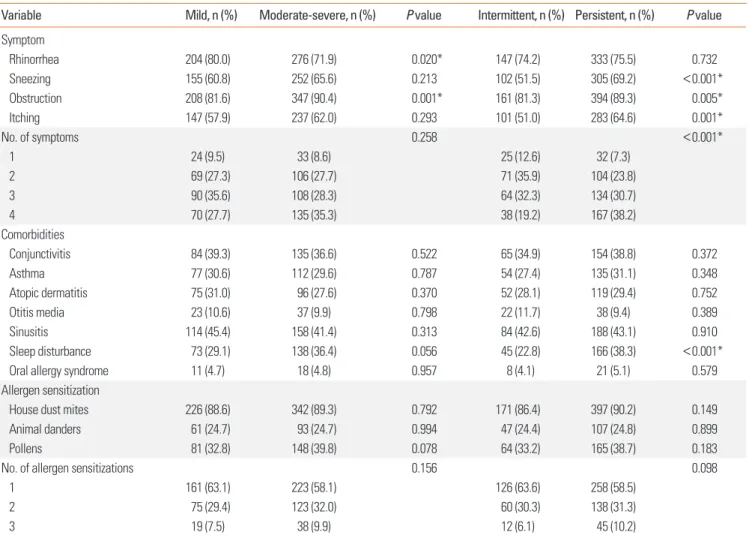Select the 'Symptom' section label
This screenshot has width=749, height=538.
tap(23, 40)
